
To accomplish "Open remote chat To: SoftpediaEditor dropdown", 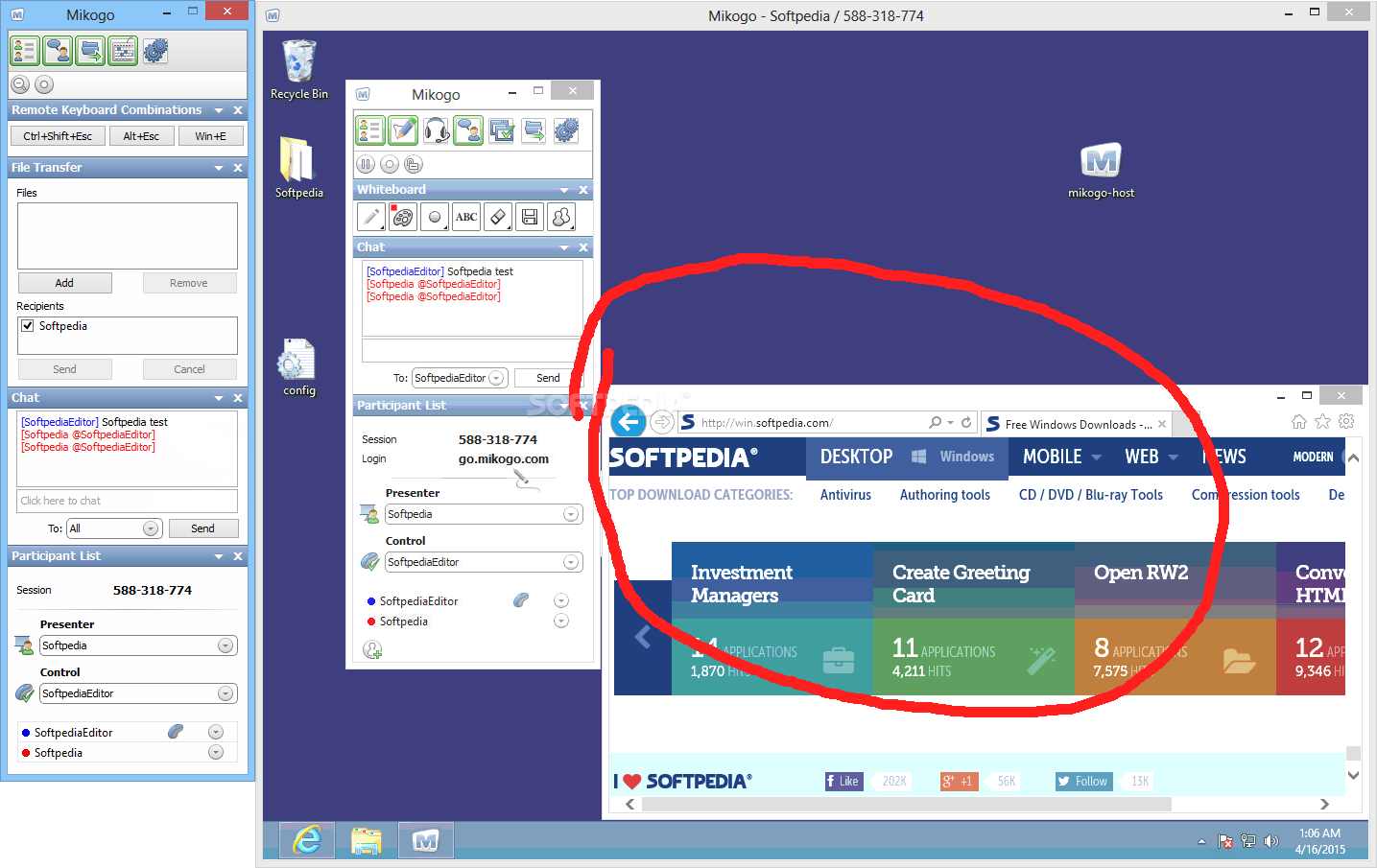I will click(x=496, y=378).
